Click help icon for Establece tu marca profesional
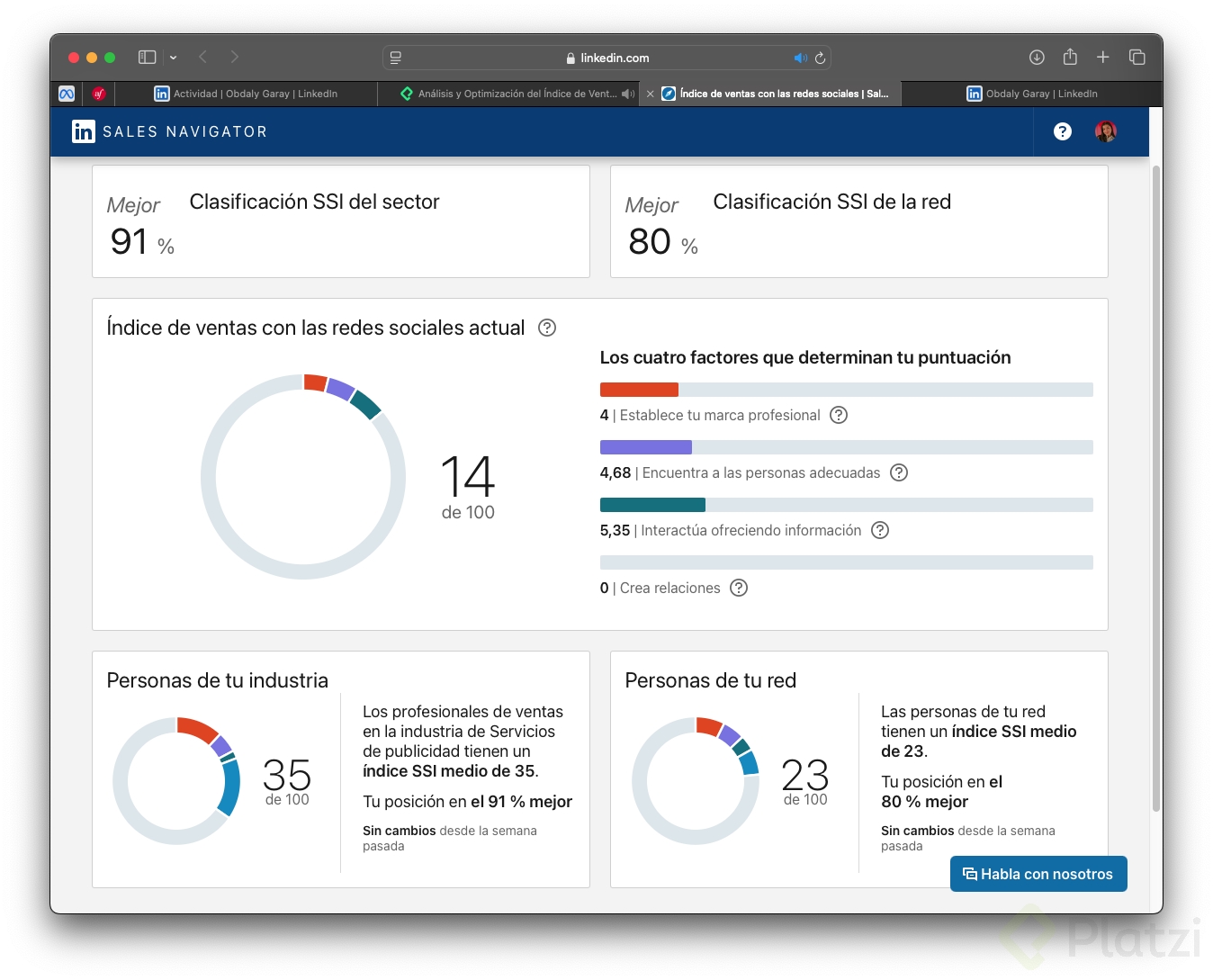 (x=839, y=415)
